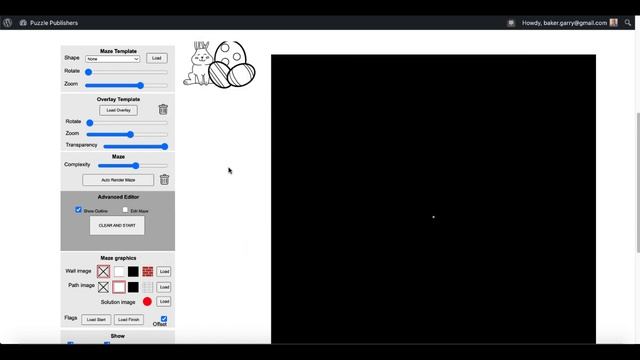This screenshot has width=640, height=360.
Task: Adjust the overlay Transparency slider
Action: (x=136, y=146)
